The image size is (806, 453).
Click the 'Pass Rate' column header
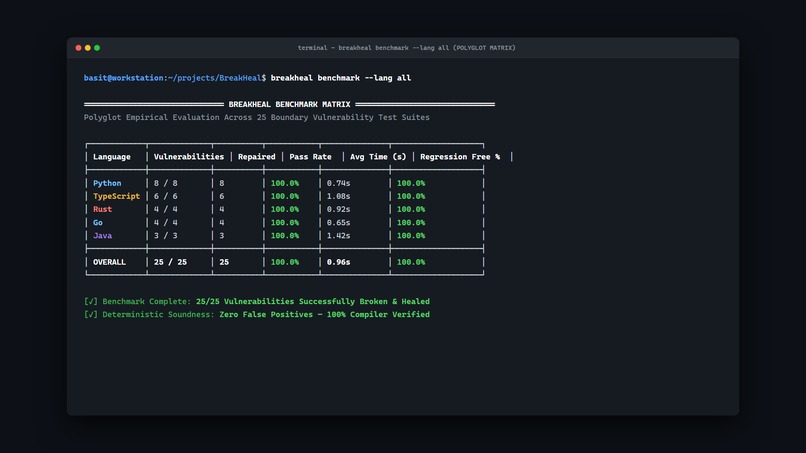tap(310, 157)
